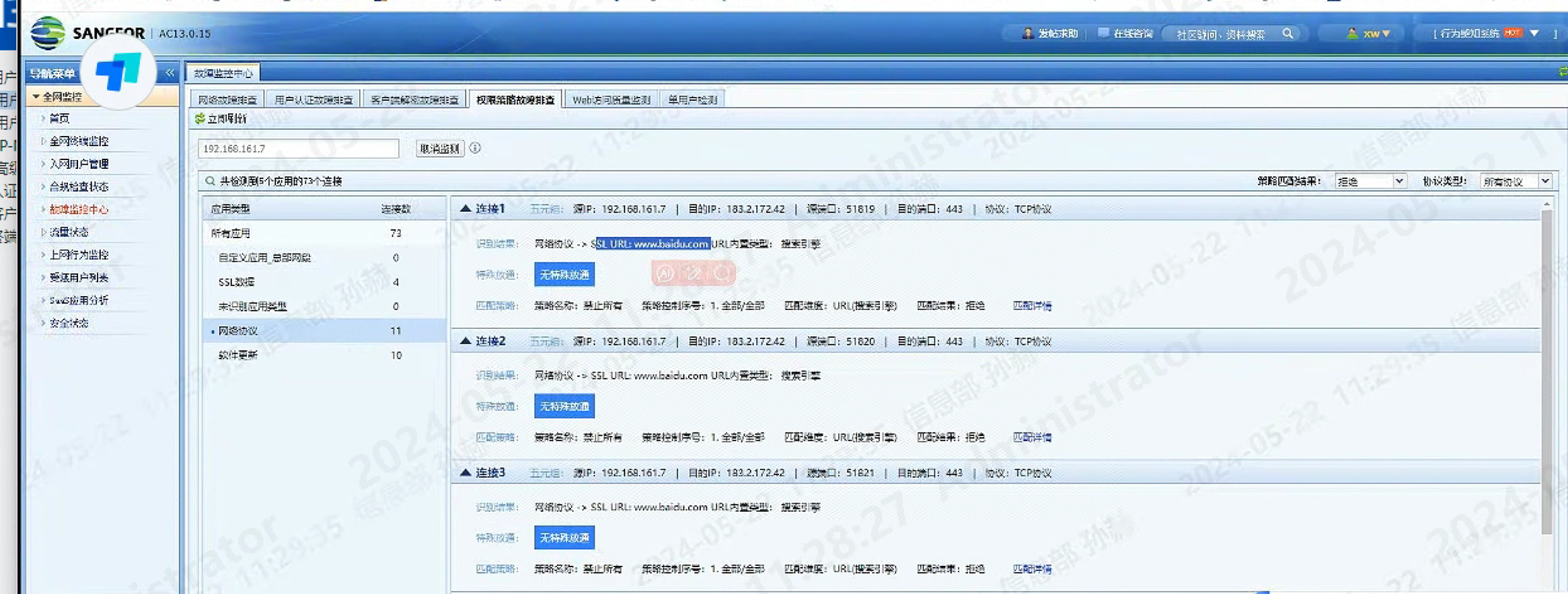Switch to the 客户端解密故障排查 tab

[414, 100]
